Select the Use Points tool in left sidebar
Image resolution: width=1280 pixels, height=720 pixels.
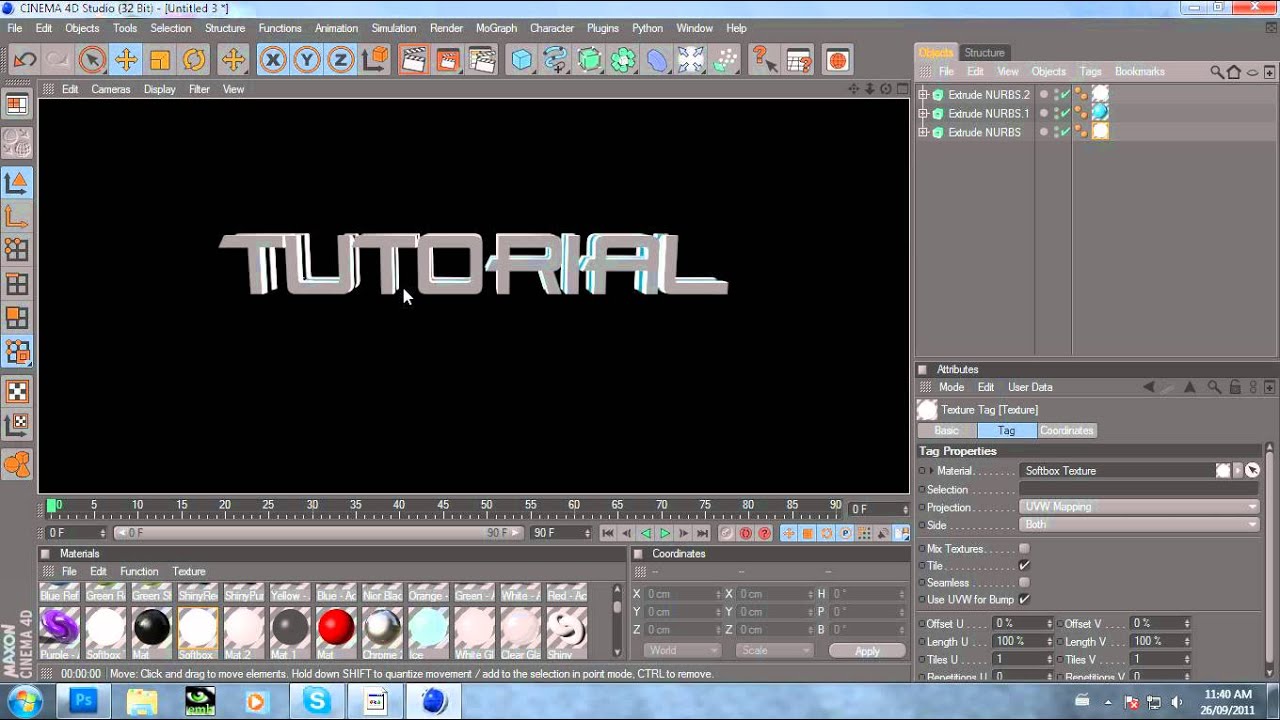[17, 249]
